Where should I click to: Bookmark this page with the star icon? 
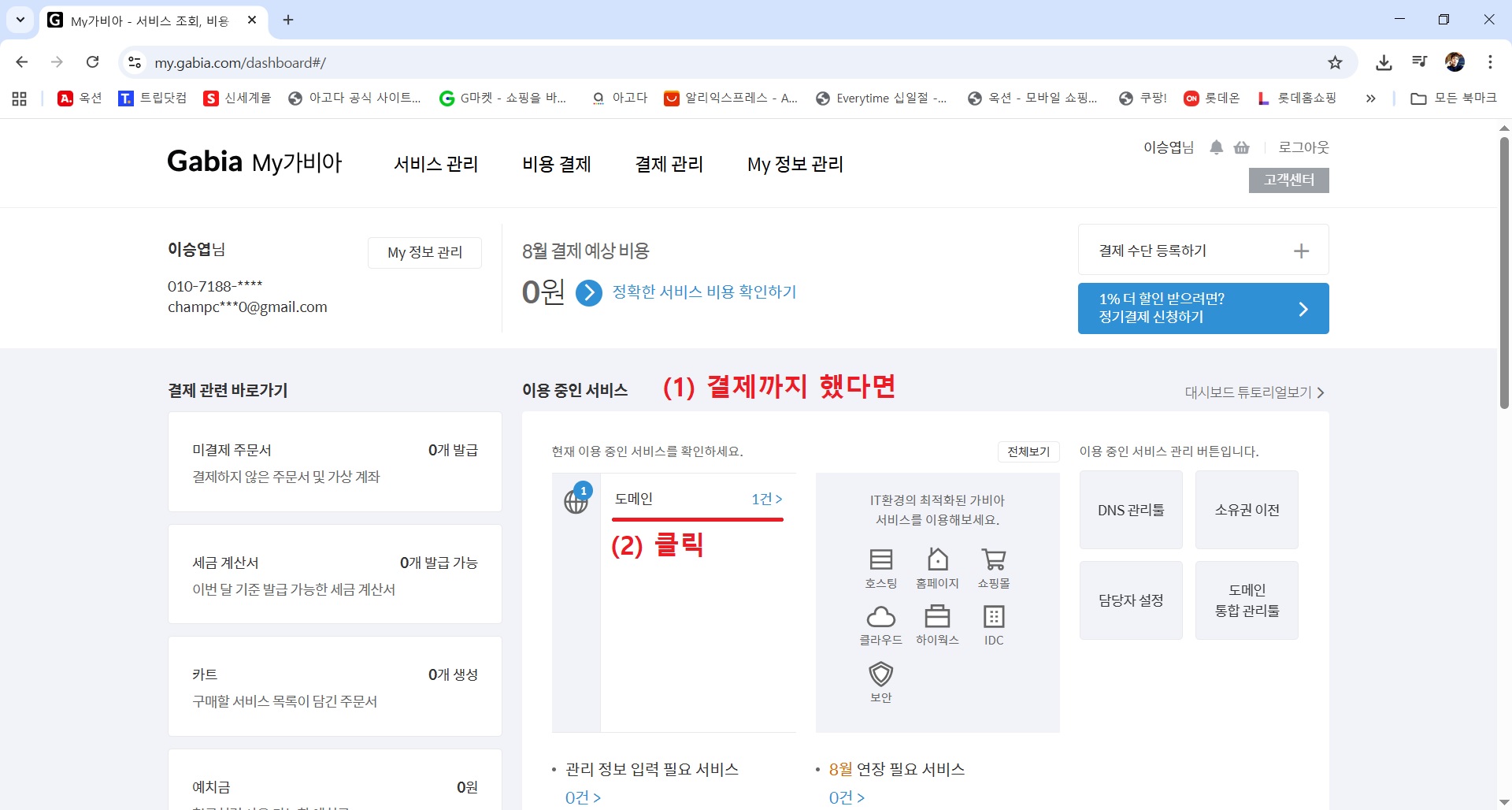click(x=1335, y=62)
